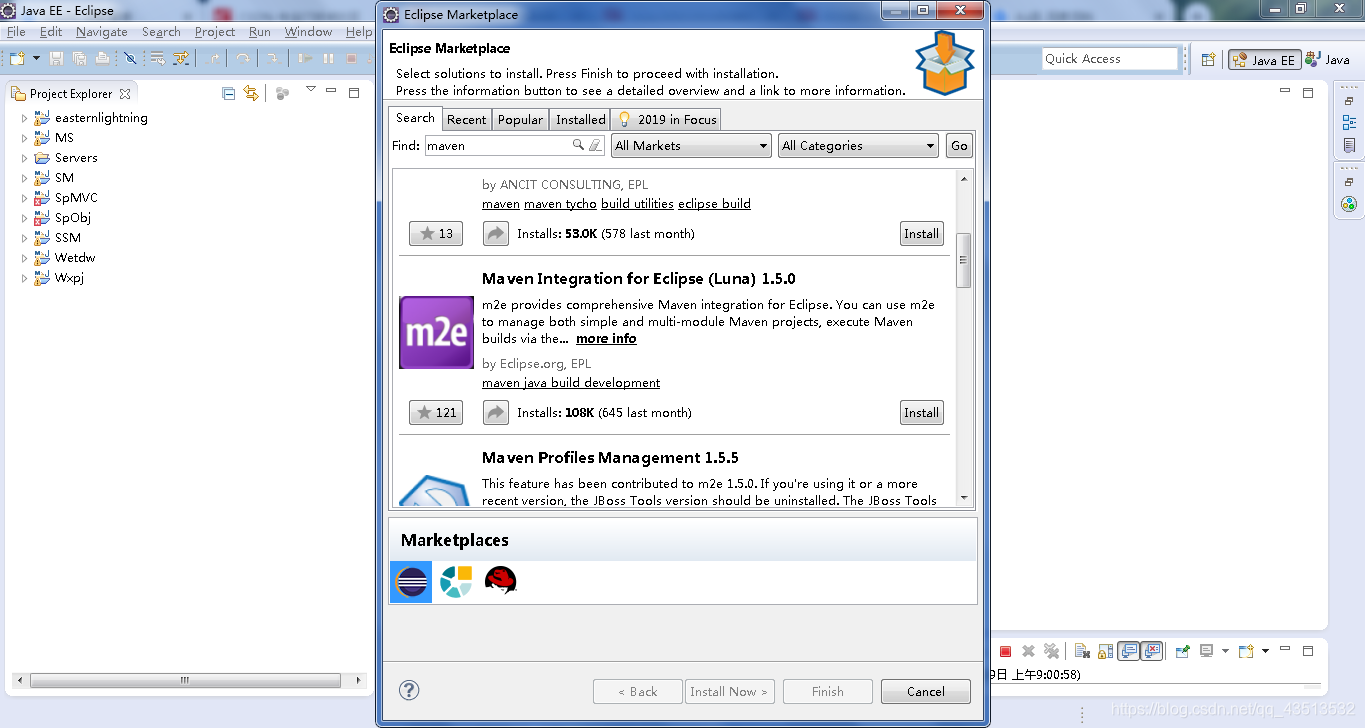Open the Project menu

(x=215, y=32)
